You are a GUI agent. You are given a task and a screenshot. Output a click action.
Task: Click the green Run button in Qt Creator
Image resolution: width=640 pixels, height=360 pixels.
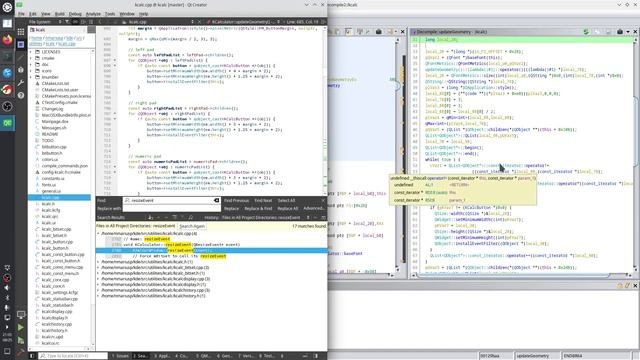[x=21, y=327]
